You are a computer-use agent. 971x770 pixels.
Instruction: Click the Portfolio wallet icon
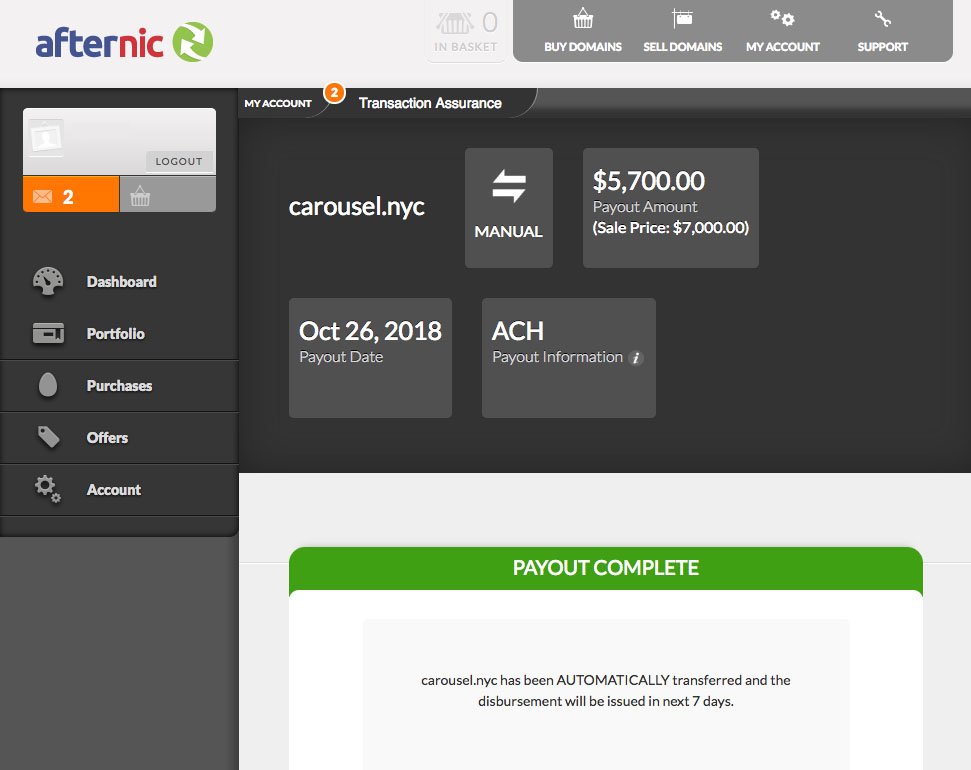(x=48, y=333)
